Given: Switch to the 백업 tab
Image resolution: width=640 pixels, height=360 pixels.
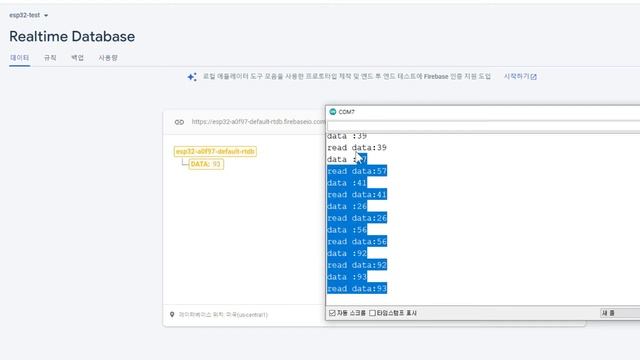Looking at the screenshot, I should click(x=77, y=58).
